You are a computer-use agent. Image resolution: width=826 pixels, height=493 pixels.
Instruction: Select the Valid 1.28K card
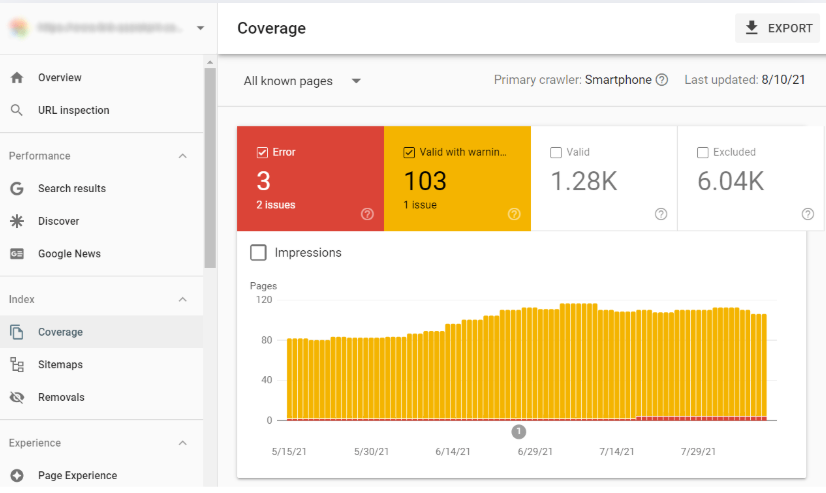(x=604, y=179)
